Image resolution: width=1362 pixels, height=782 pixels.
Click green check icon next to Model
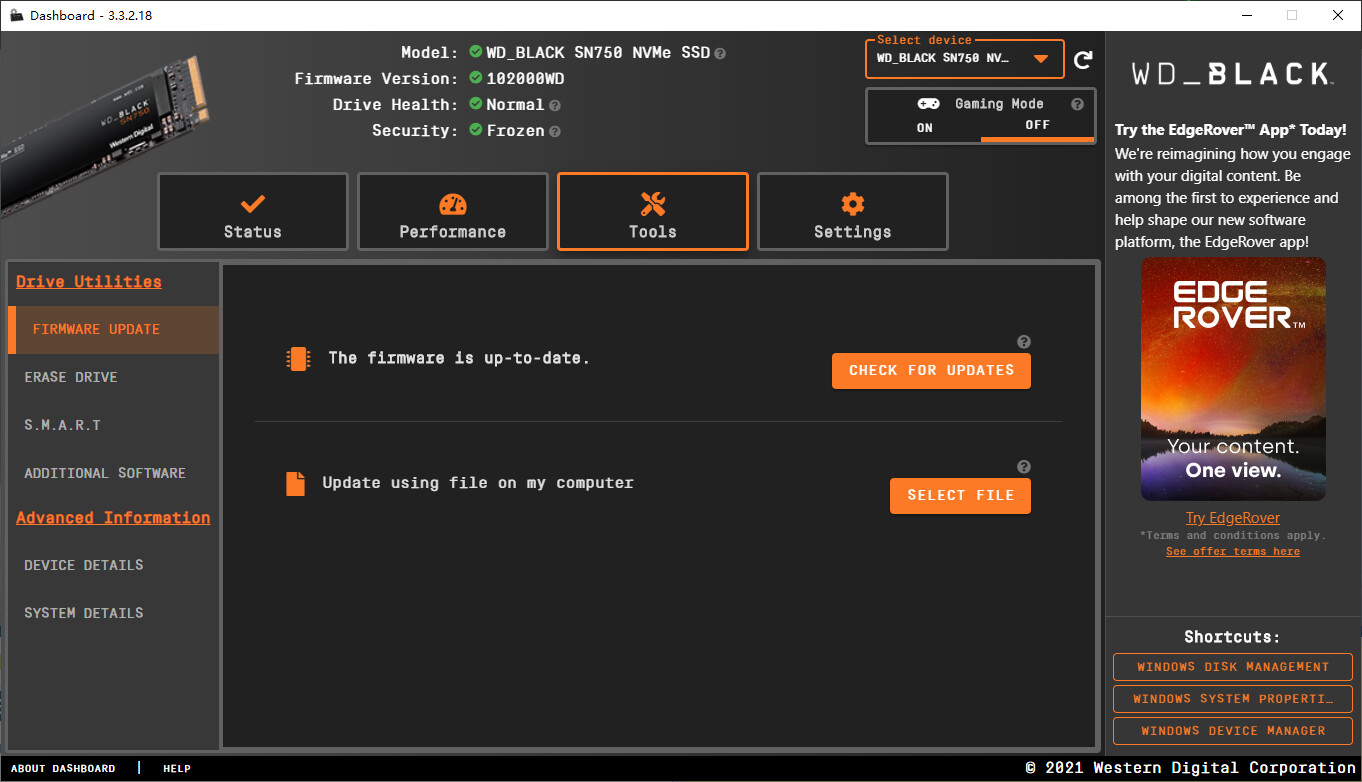pos(476,52)
